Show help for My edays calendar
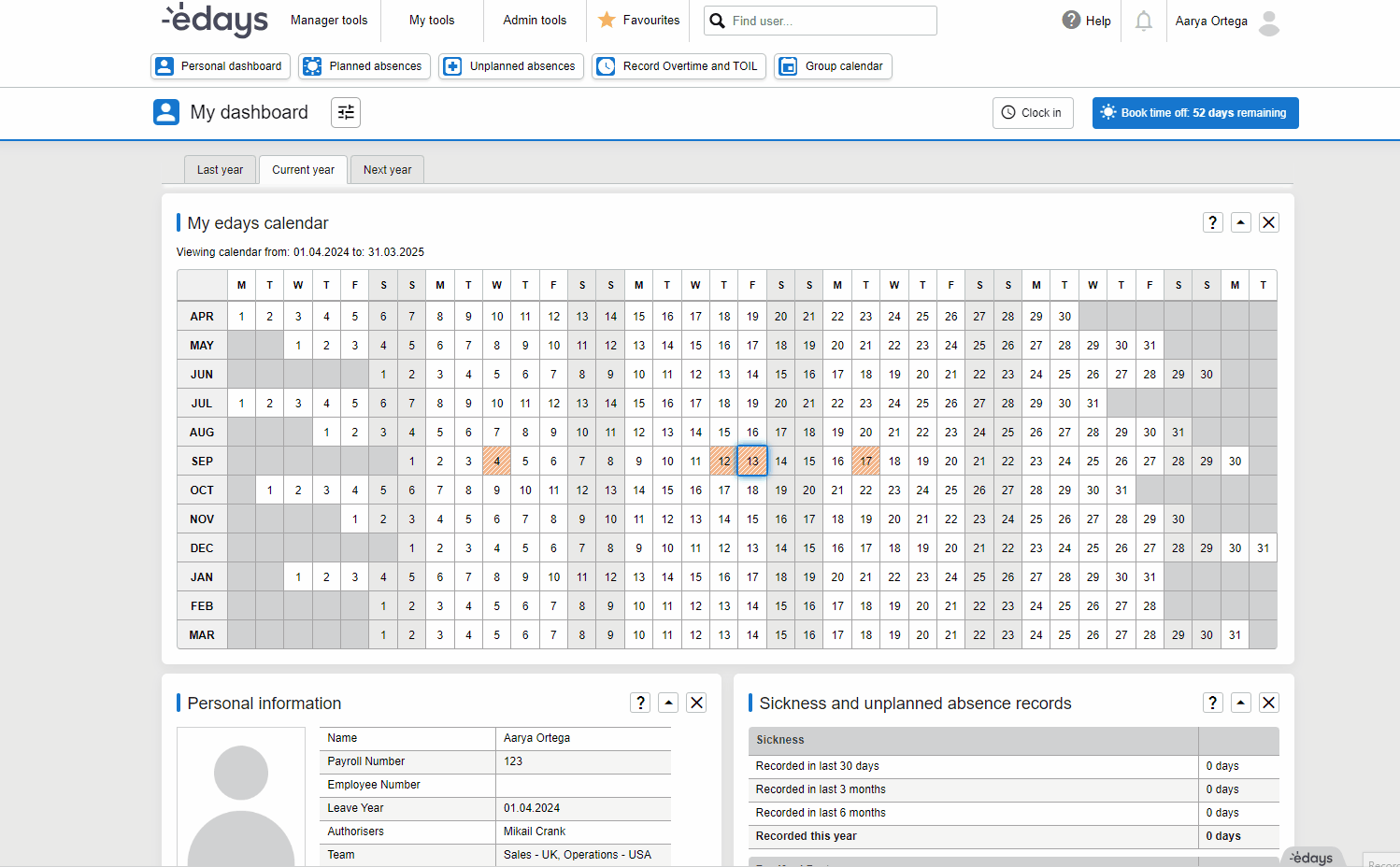 coord(1213,222)
